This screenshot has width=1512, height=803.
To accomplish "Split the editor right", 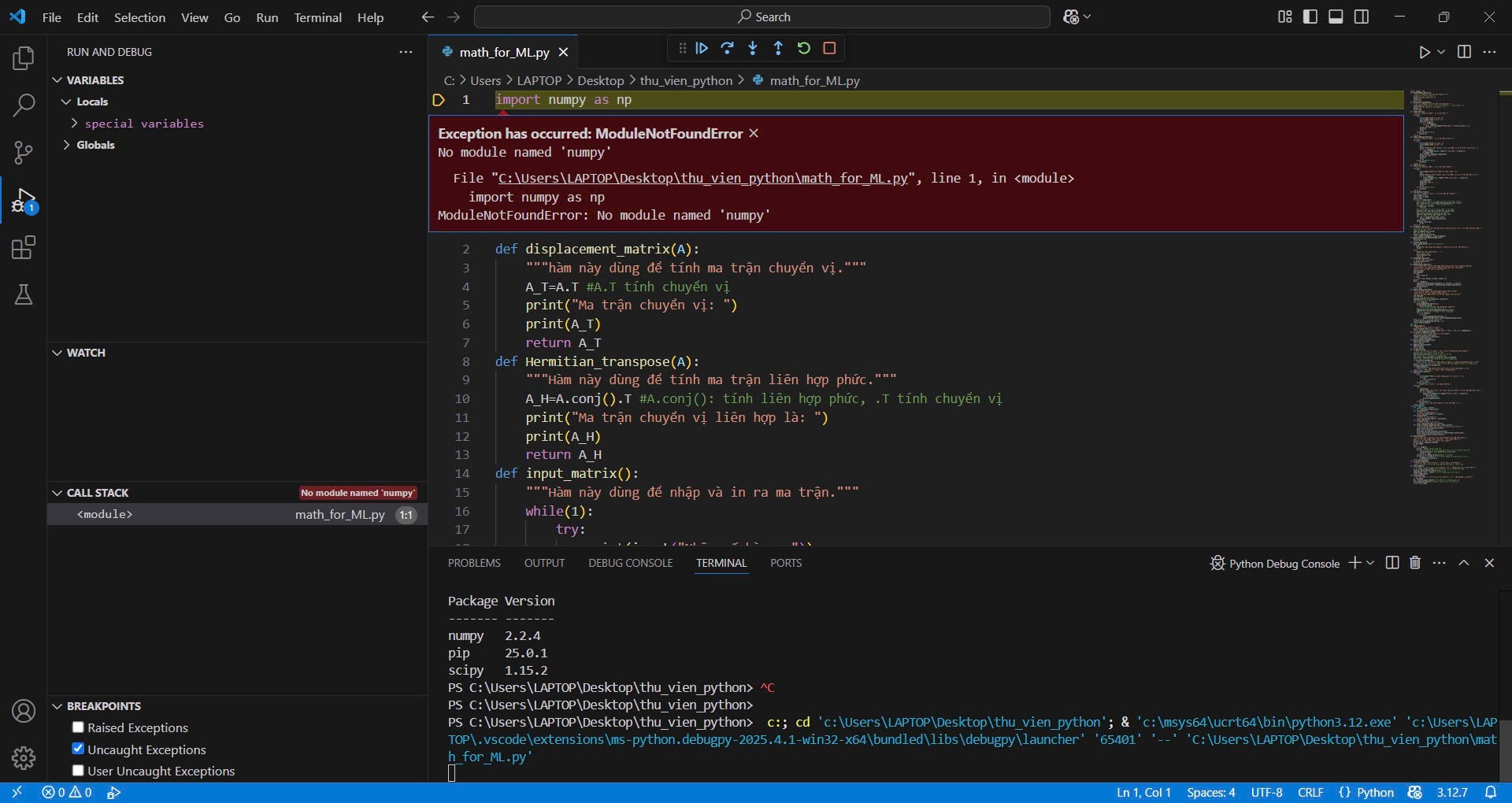I will coord(1464,52).
